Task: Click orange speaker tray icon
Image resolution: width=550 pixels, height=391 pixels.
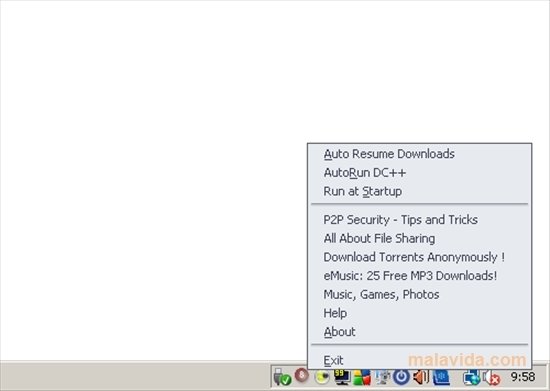Action: 421,377
